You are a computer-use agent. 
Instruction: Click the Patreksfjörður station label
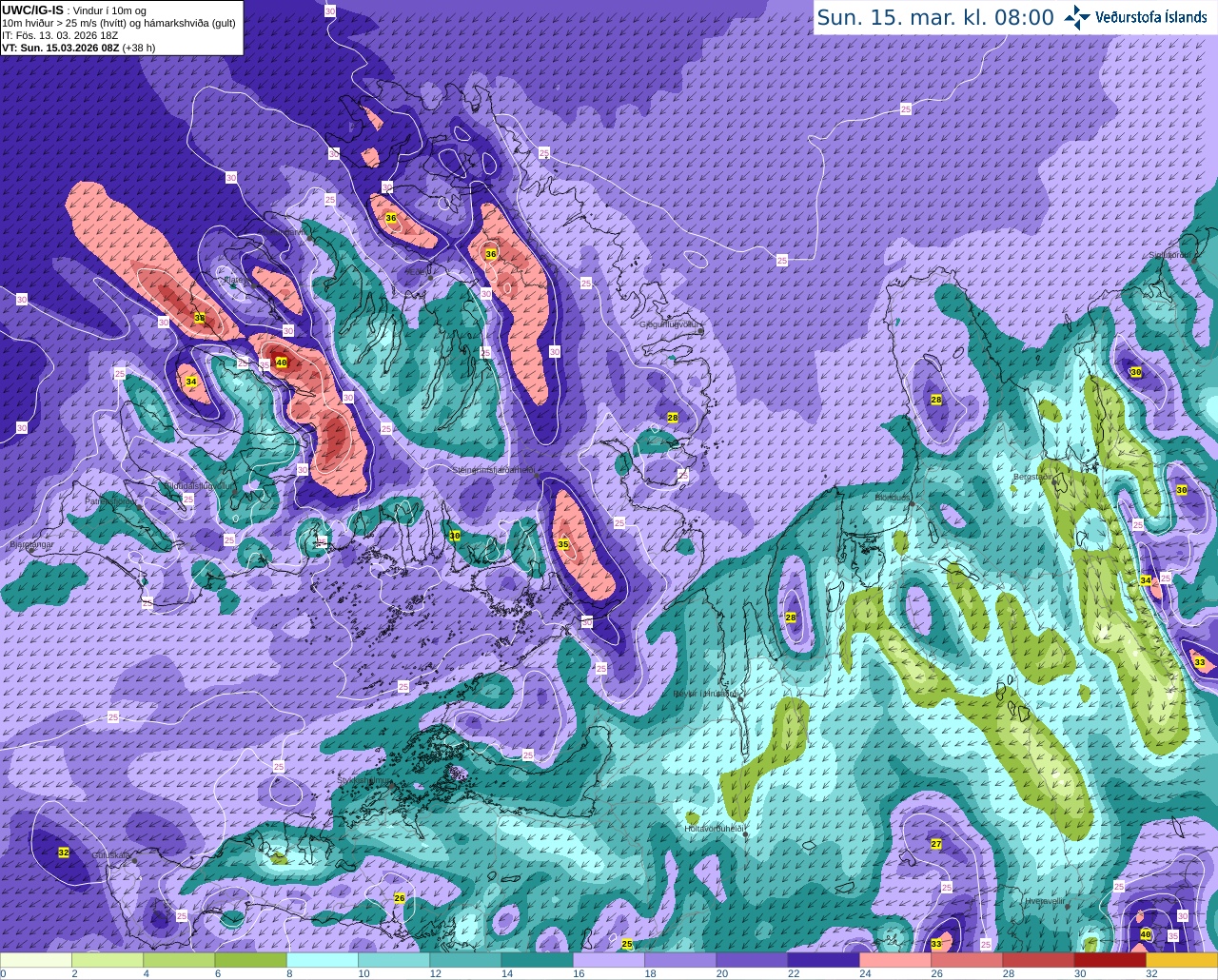click(110, 500)
